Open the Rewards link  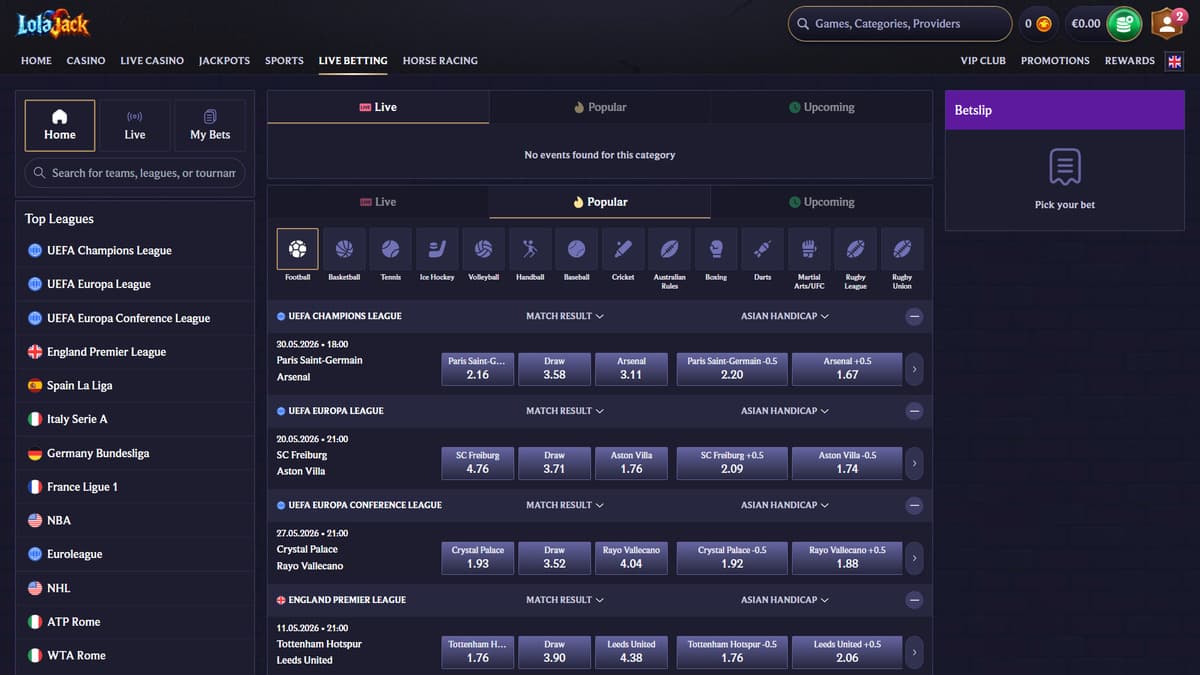1130,61
